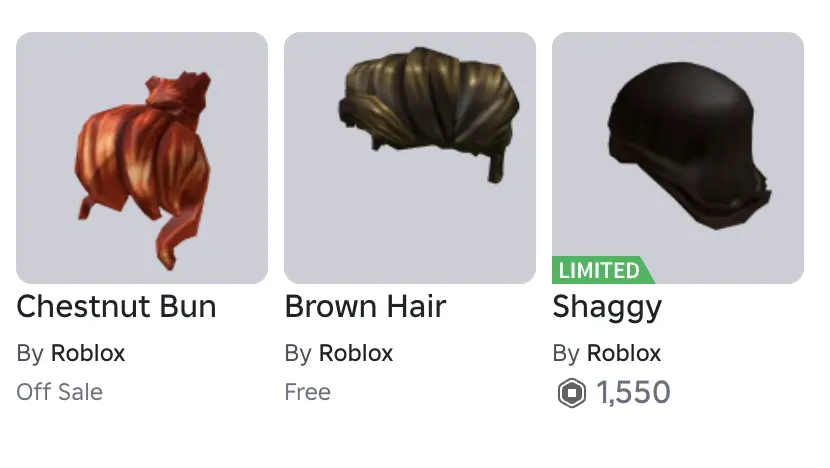This screenshot has height=468, width=830.
Task: Open the Chestnut Bun item thumbnail
Action: point(142,158)
